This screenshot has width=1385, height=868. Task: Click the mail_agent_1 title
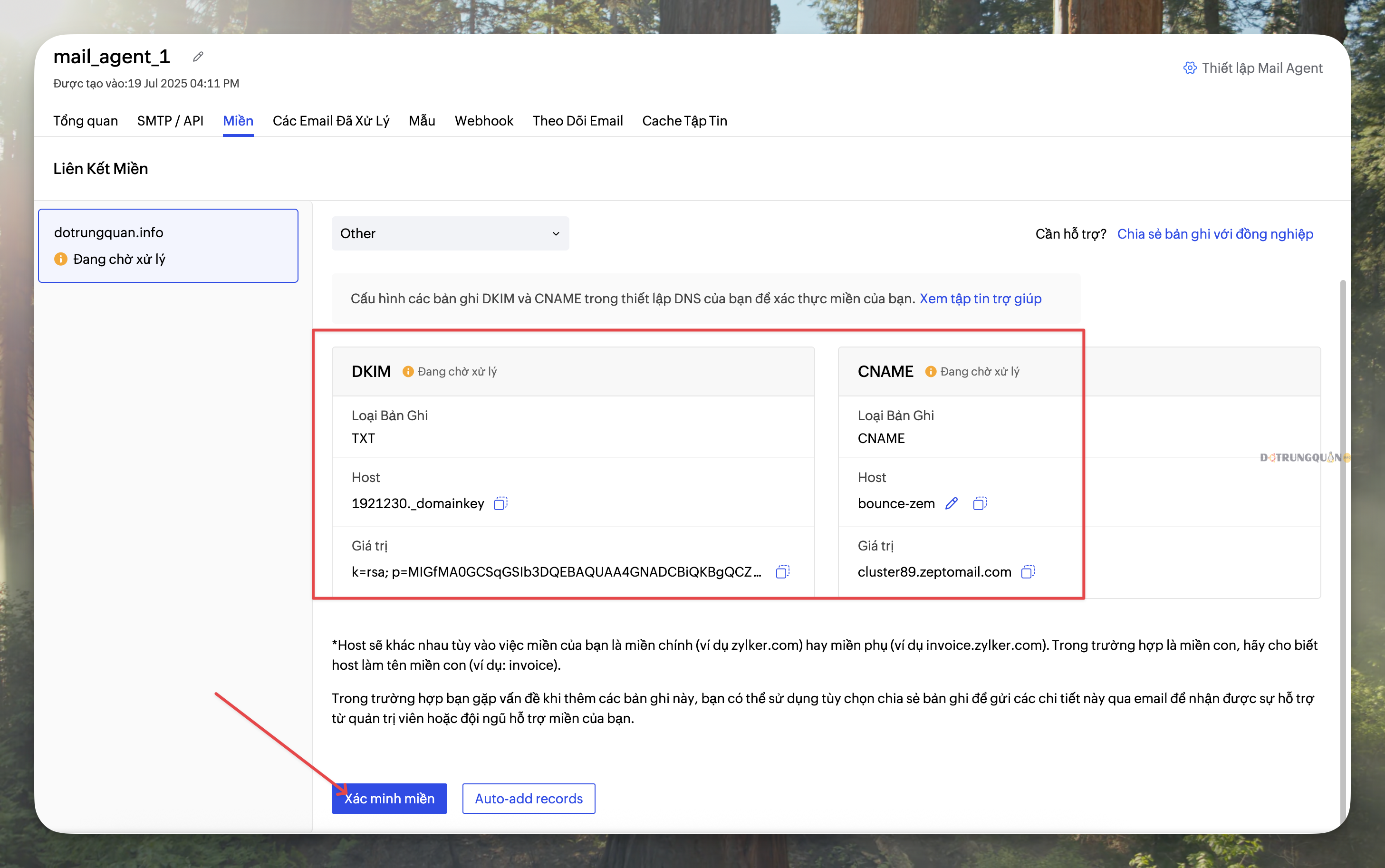[x=112, y=57]
